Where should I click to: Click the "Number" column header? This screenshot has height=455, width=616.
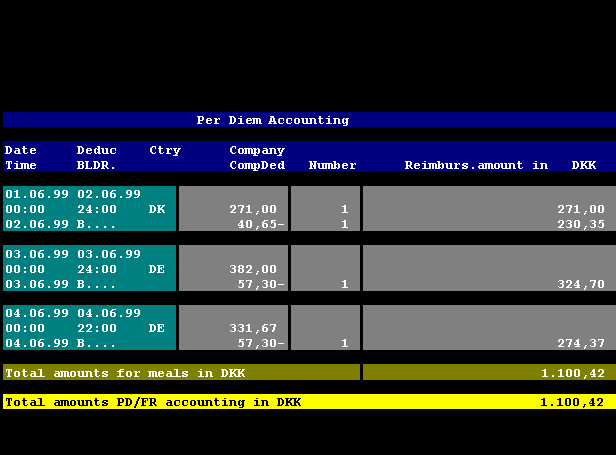(332, 165)
